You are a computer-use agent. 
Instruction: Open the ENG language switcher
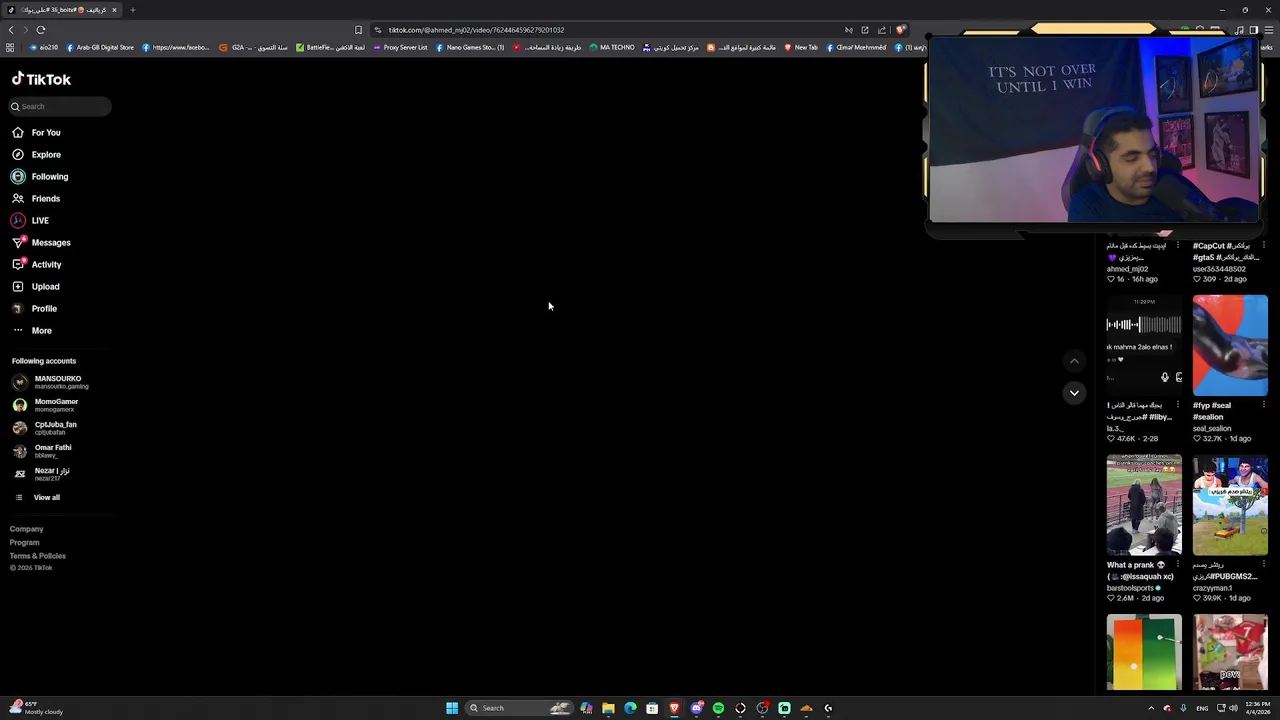point(1202,708)
